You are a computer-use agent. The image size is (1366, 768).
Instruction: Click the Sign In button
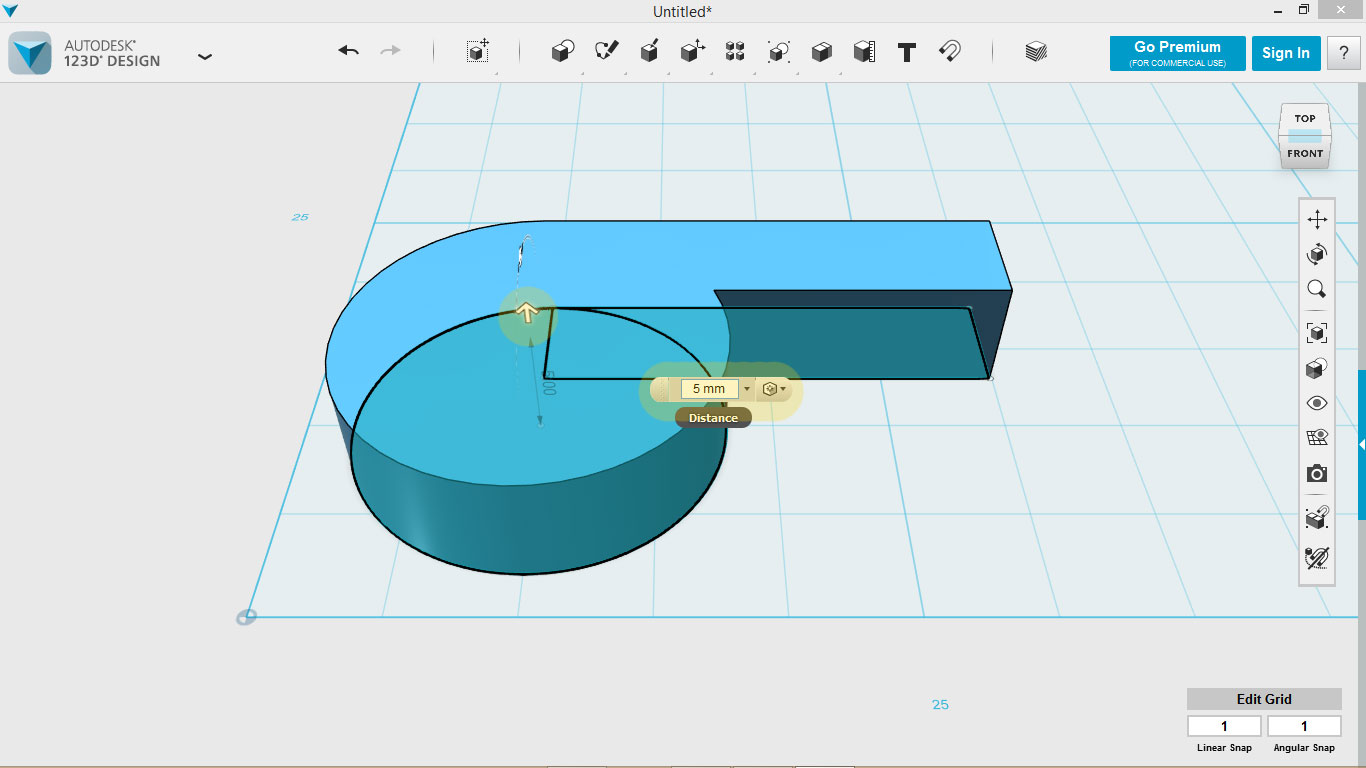(1285, 53)
